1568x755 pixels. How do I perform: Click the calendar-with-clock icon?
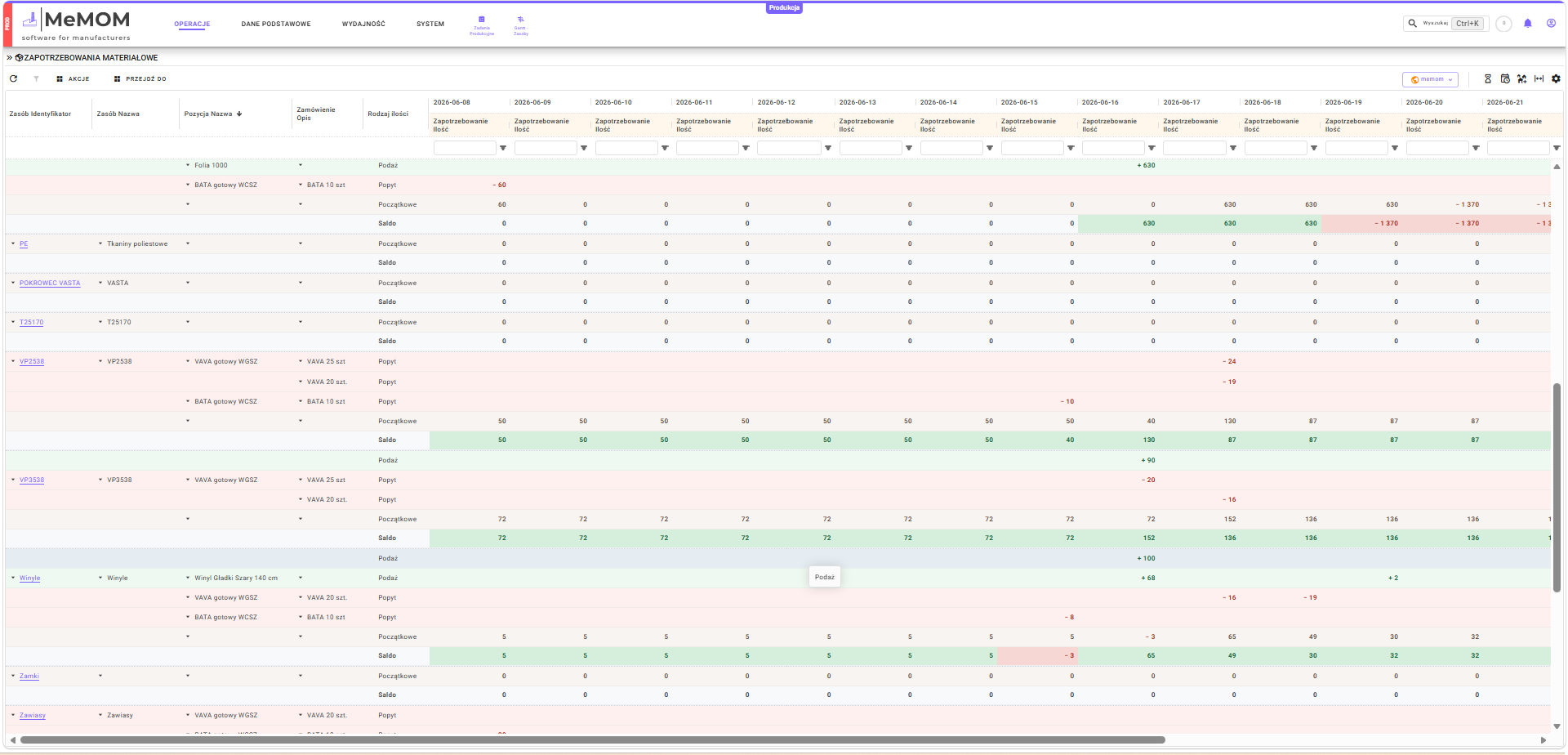point(1505,79)
